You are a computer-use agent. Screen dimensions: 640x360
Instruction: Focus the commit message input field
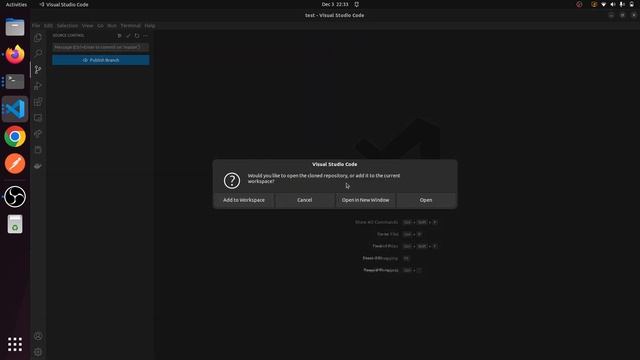(x=100, y=47)
